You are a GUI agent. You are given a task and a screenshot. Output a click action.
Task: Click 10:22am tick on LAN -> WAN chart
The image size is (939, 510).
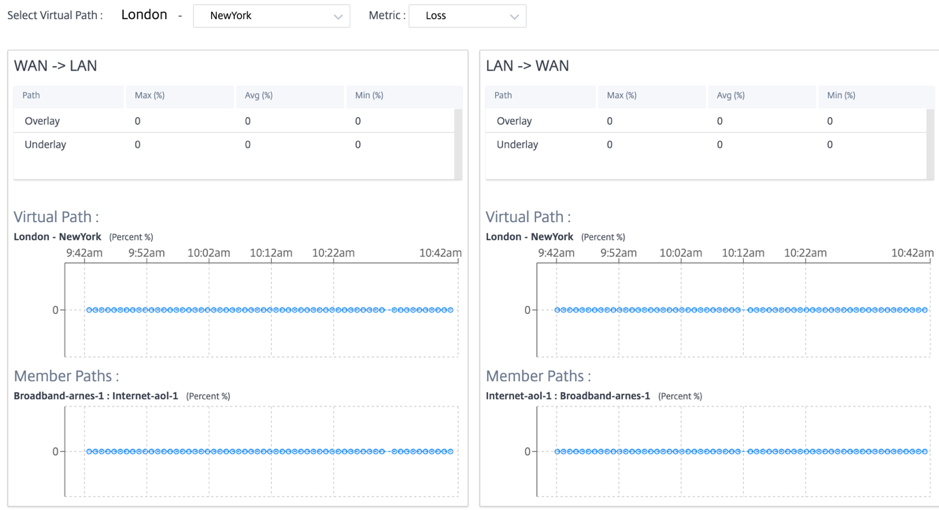805,253
